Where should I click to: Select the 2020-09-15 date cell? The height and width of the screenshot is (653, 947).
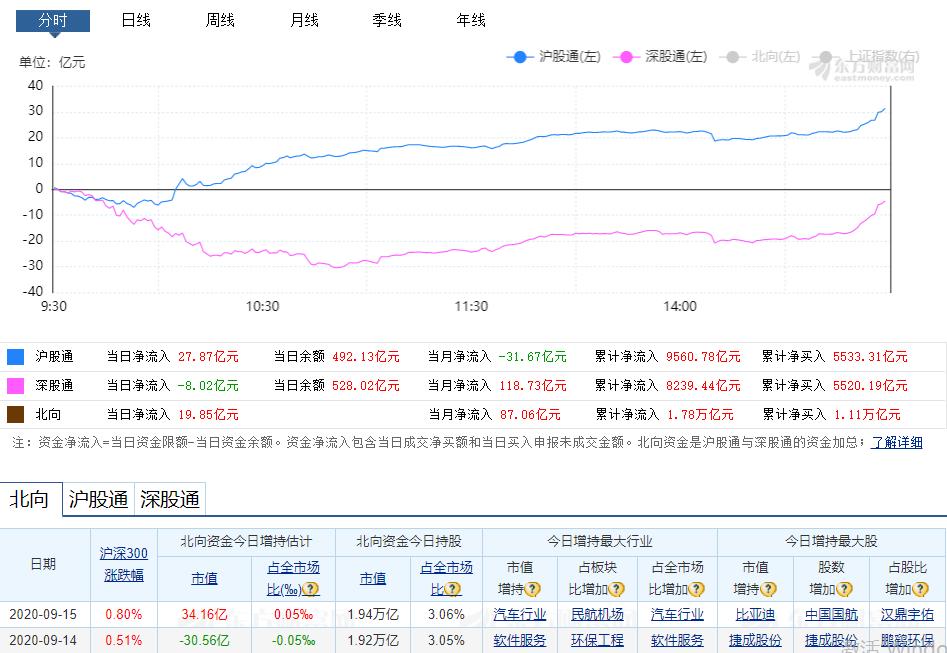pos(42,614)
